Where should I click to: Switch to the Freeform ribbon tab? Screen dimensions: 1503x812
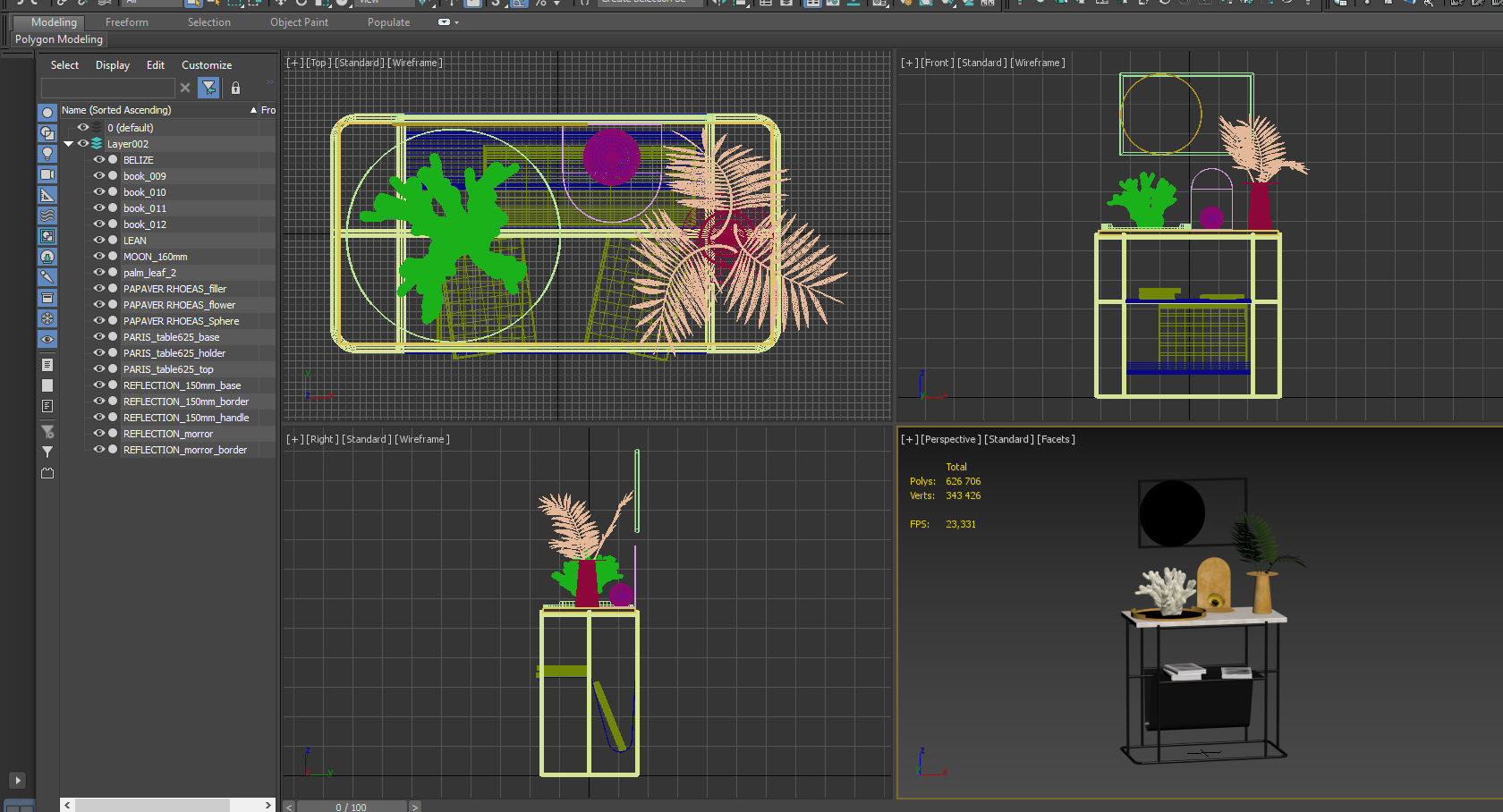click(125, 21)
